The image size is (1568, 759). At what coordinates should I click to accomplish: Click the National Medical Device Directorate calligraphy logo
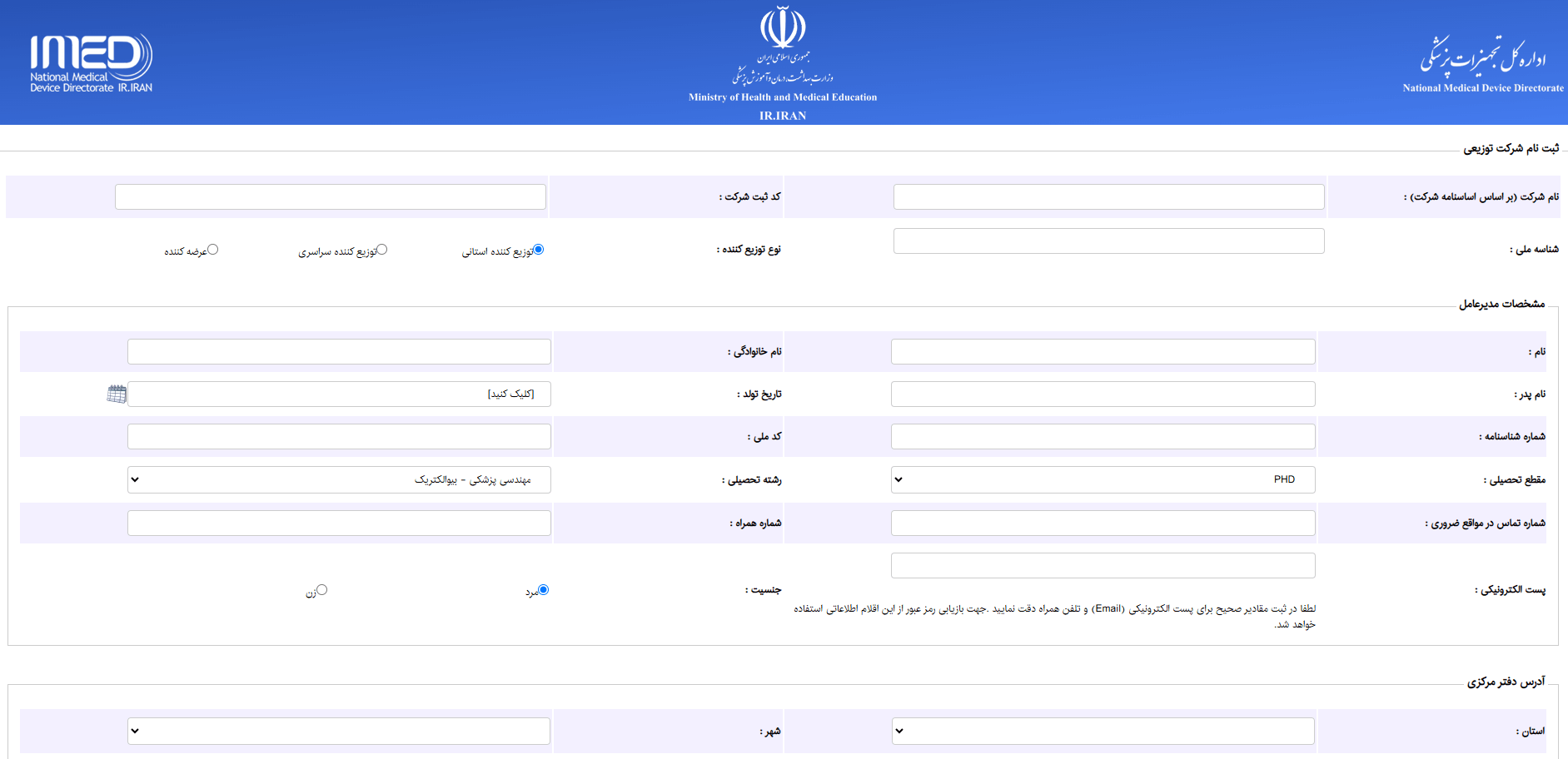tap(1482, 55)
